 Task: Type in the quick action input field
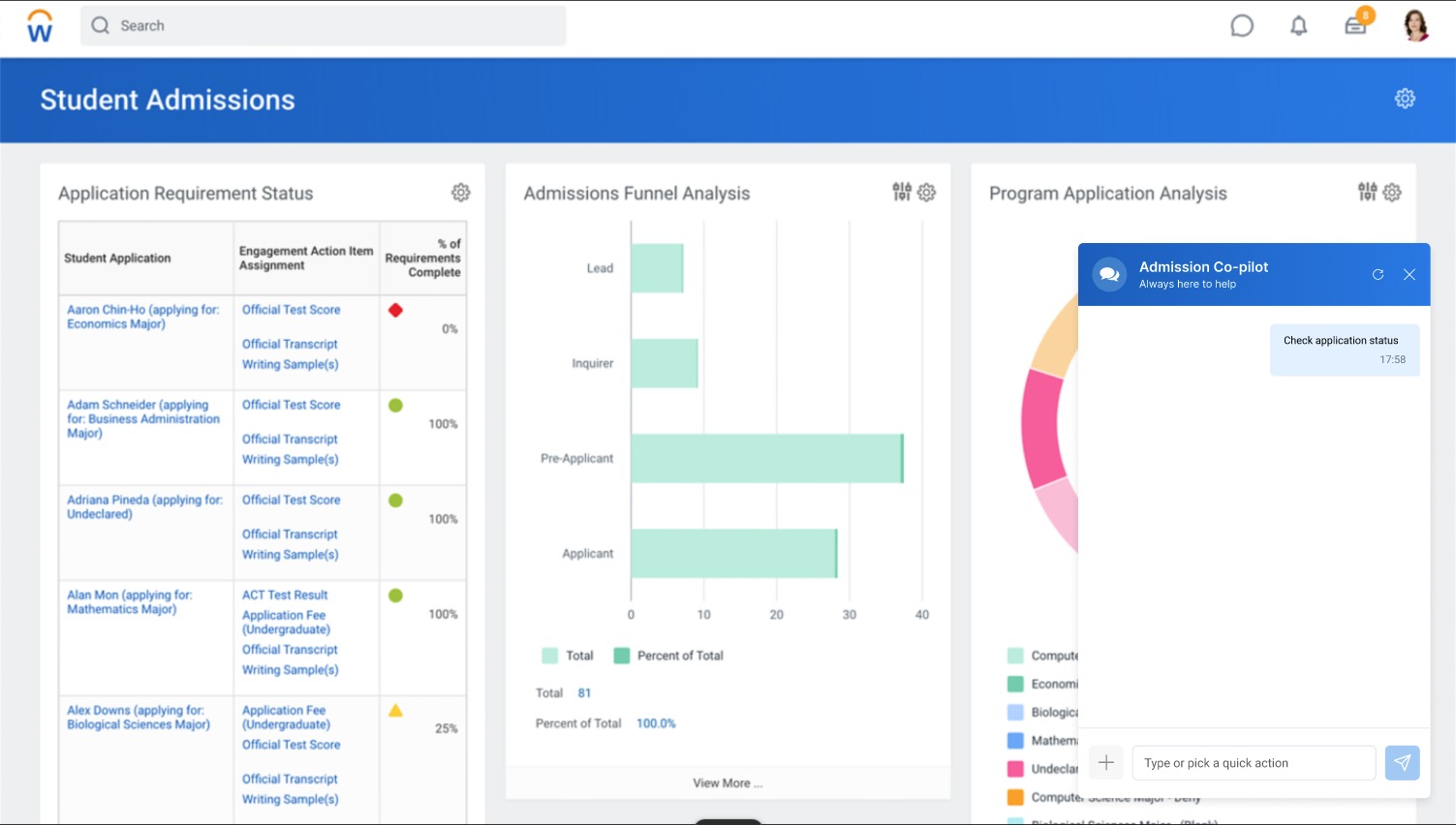point(1253,763)
